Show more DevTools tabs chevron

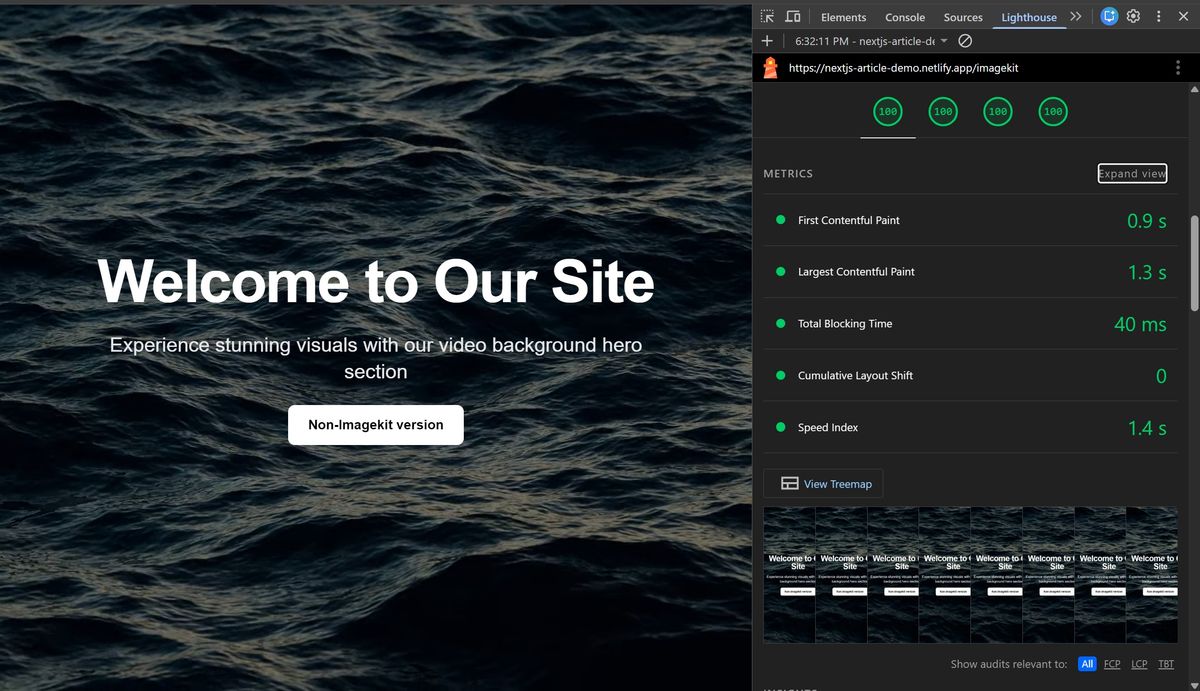click(x=1076, y=17)
